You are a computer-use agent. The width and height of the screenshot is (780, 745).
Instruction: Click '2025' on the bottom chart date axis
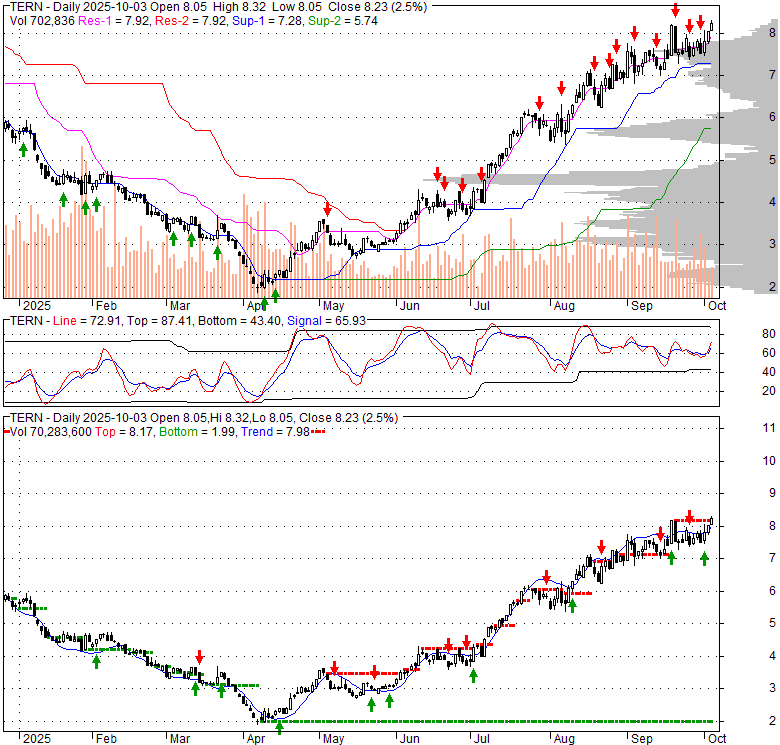pyautogui.click(x=37, y=739)
